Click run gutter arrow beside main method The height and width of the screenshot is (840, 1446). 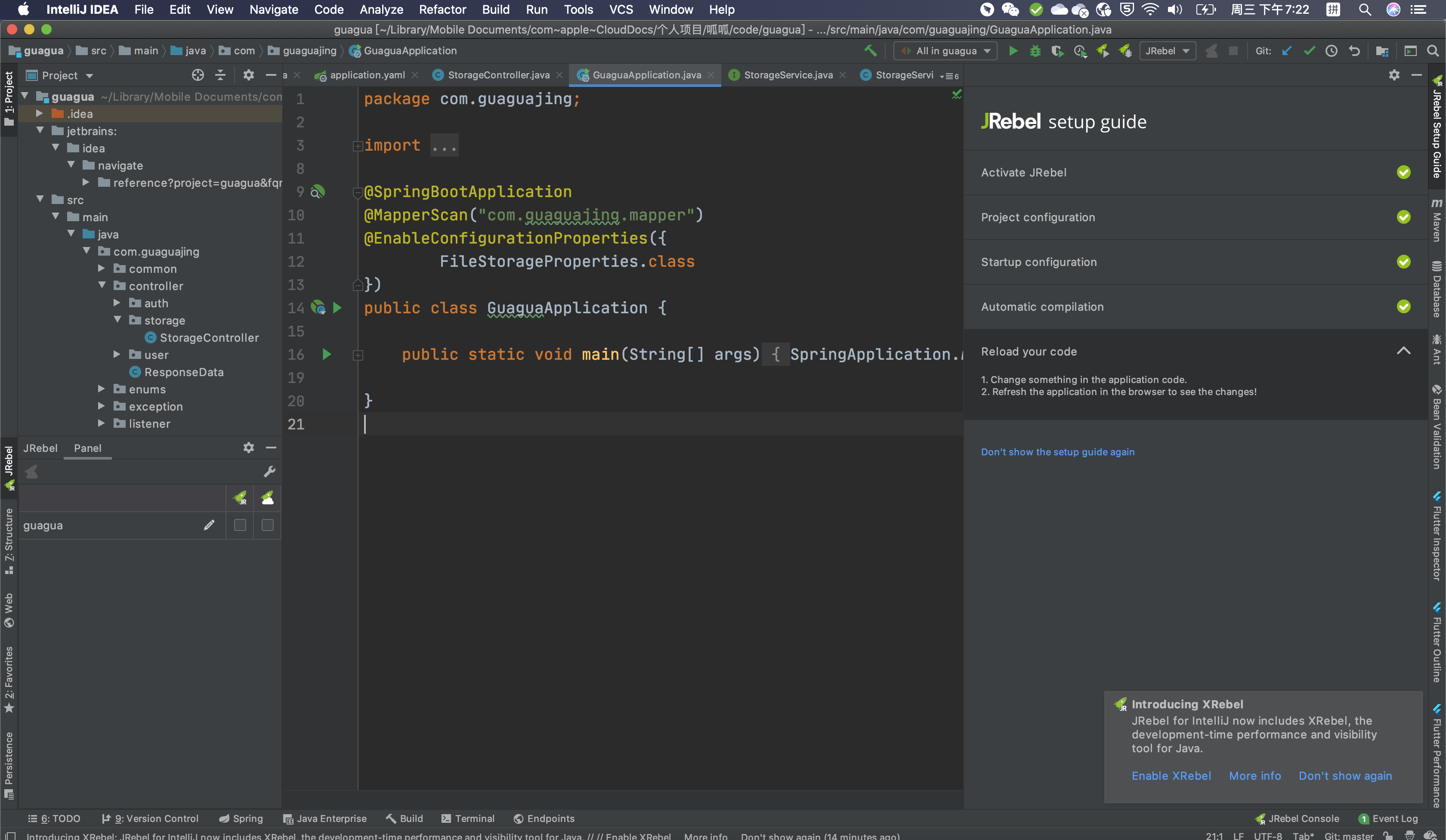tap(327, 355)
